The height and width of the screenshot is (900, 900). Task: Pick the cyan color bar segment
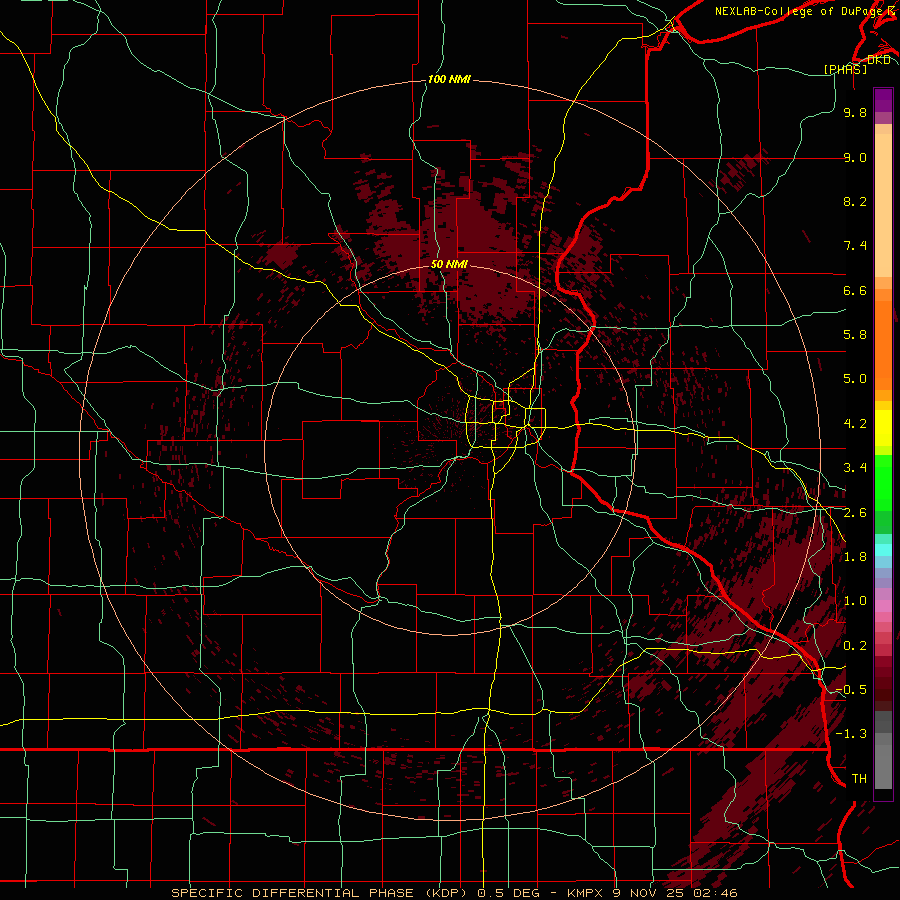[x=883, y=549]
